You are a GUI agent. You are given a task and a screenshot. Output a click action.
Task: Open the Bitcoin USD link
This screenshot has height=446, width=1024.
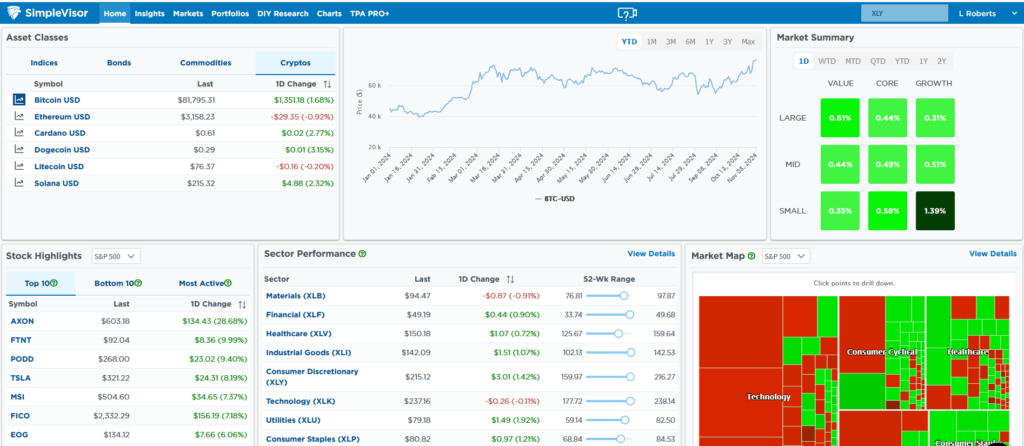(57, 100)
